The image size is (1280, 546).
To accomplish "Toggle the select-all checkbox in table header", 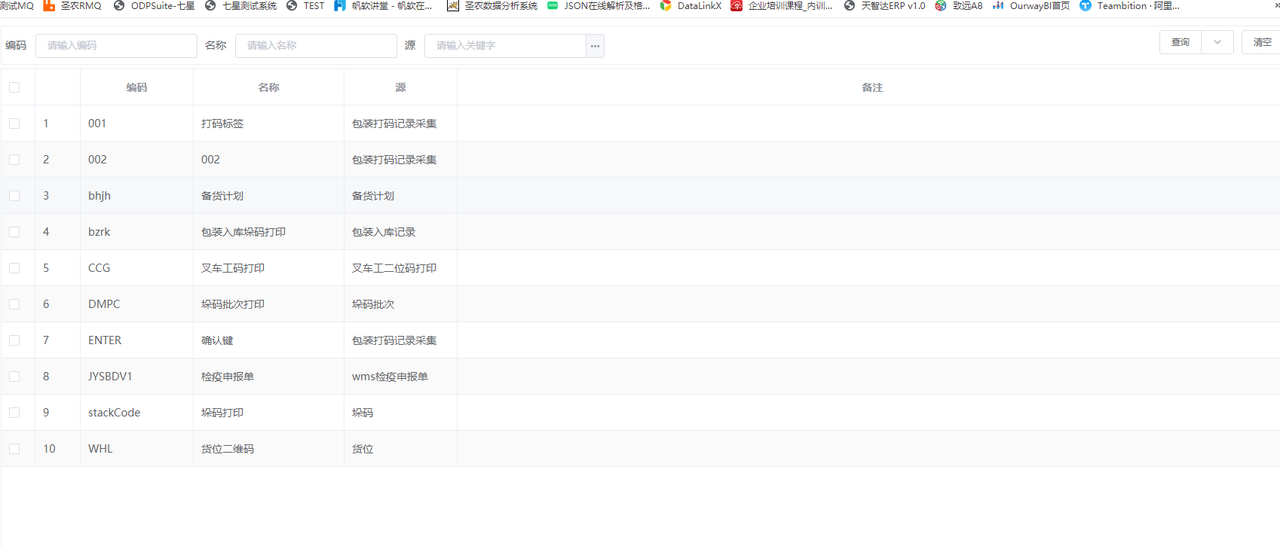I will point(14,87).
